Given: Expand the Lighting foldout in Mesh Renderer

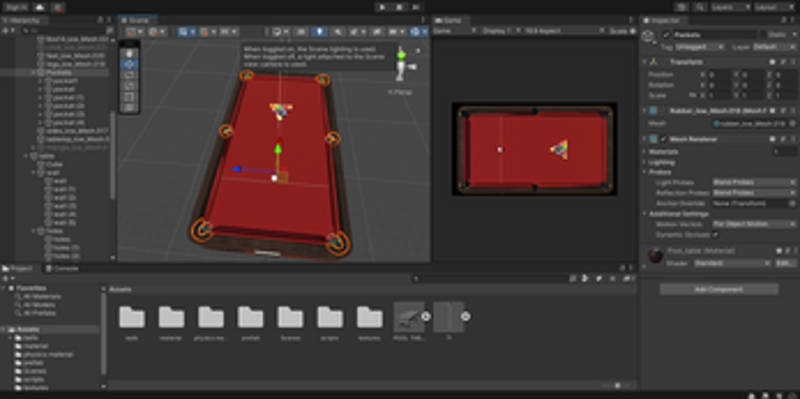Looking at the screenshot, I should click(x=644, y=162).
